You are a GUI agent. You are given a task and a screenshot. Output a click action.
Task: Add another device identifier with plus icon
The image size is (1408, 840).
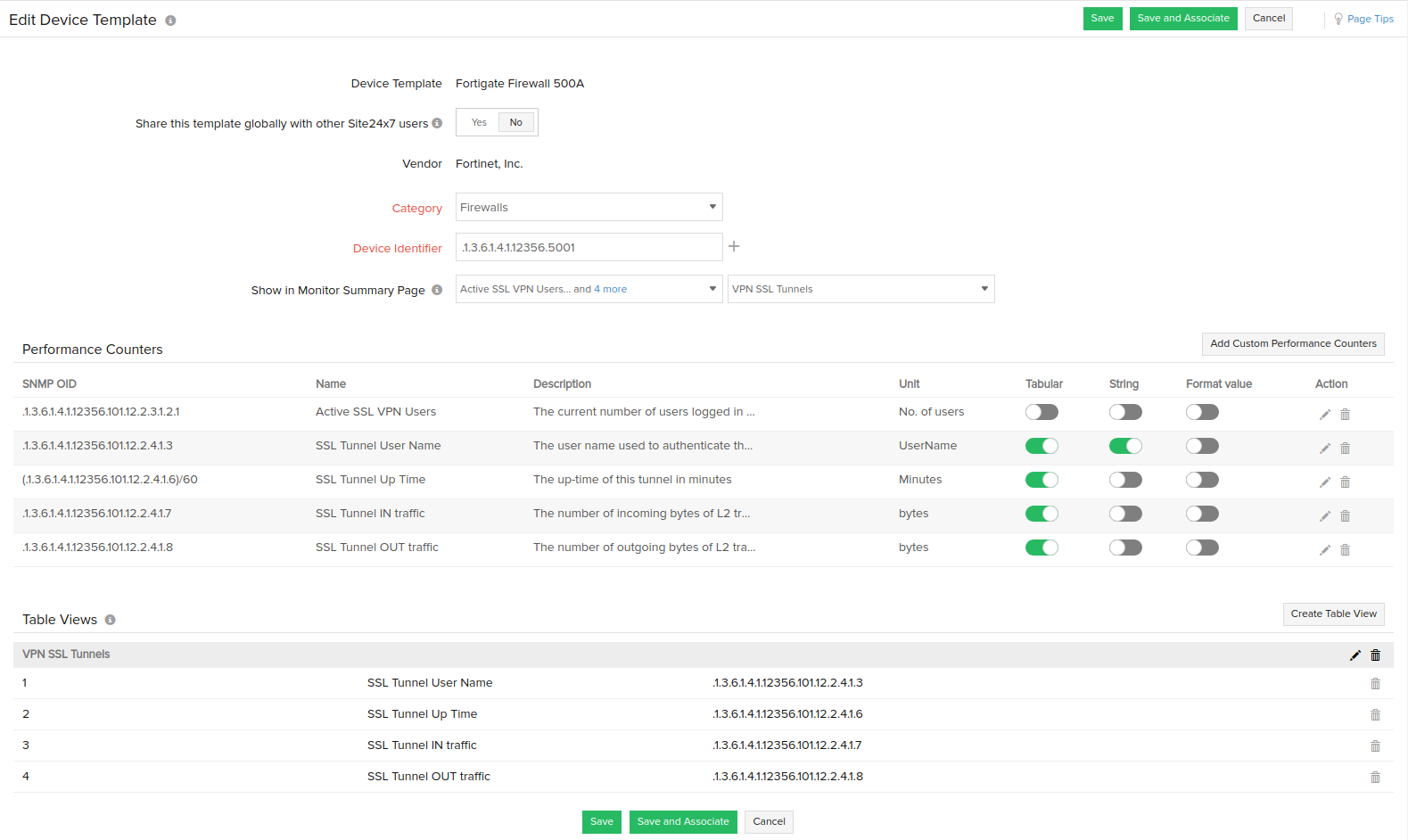click(734, 246)
